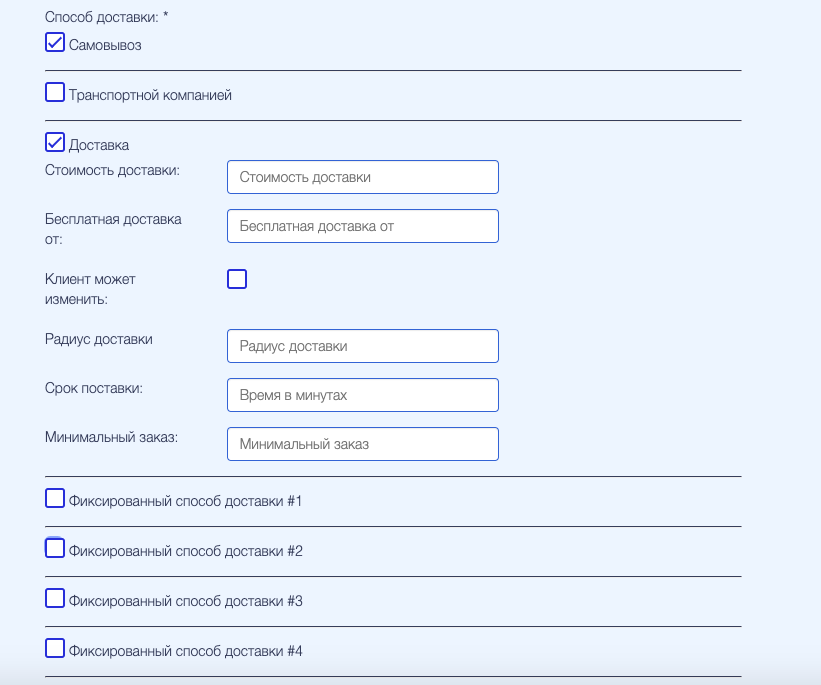The image size is (821, 685).
Task: Click the Стоимость доставки input field
Action: [362, 177]
